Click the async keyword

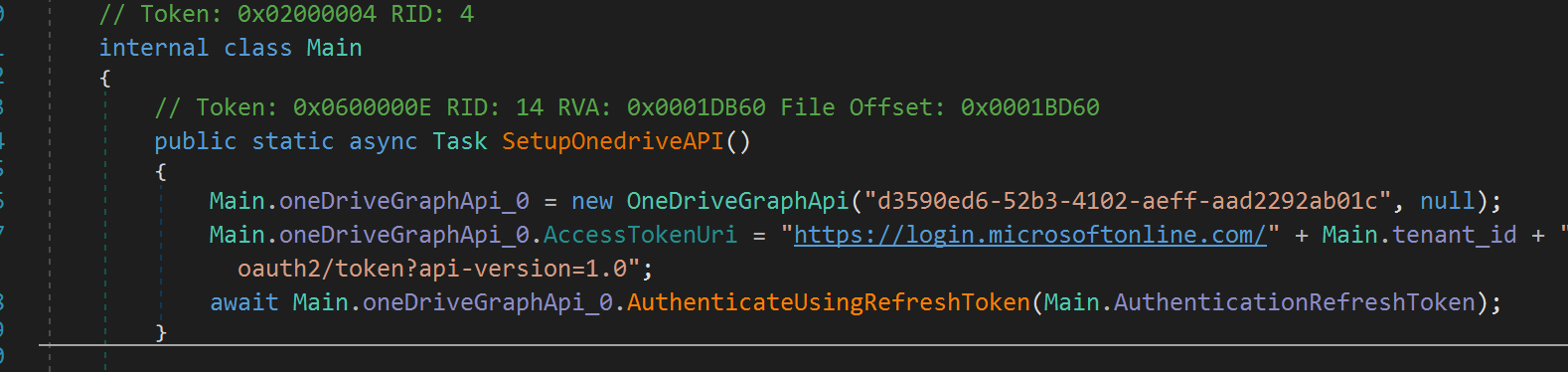(383, 141)
